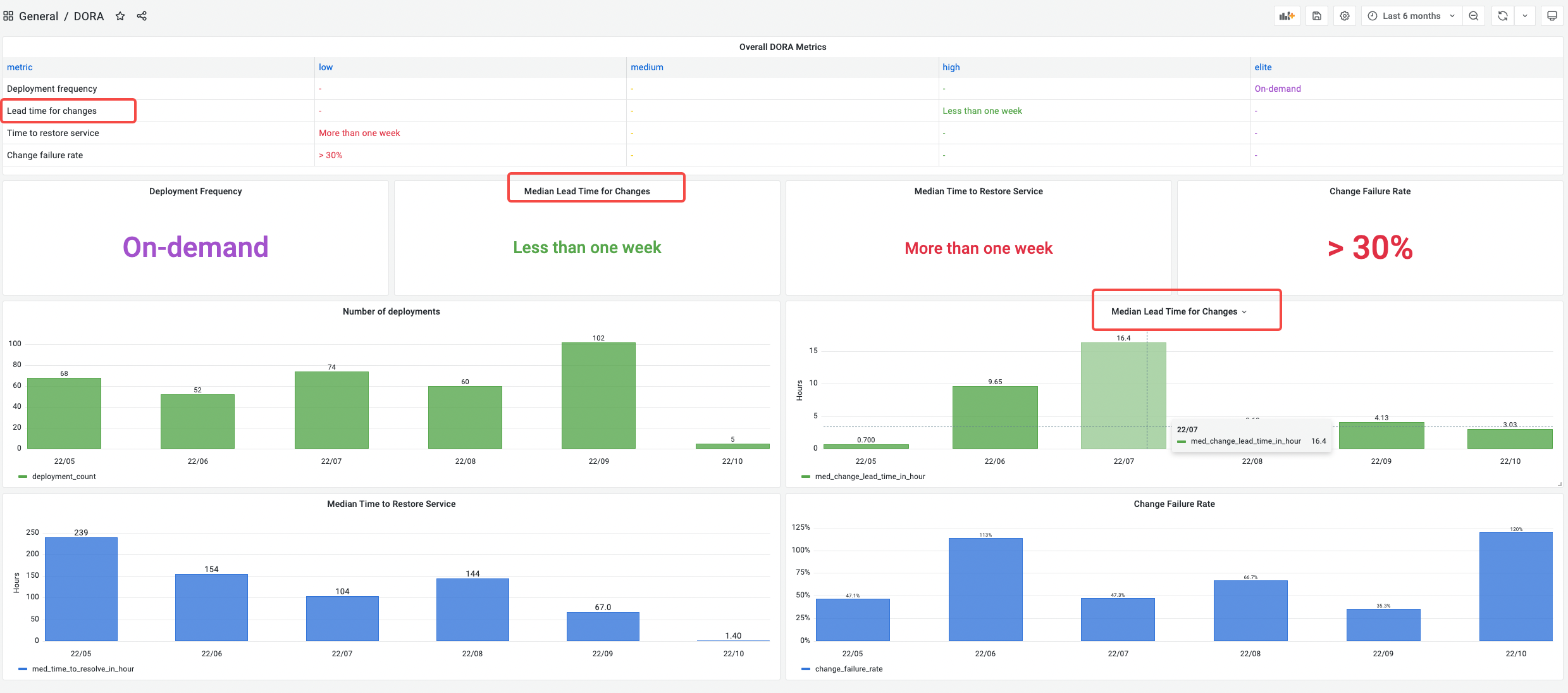Cycle view mode with monitor icon
The image size is (1568, 693).
point(1552,16)
